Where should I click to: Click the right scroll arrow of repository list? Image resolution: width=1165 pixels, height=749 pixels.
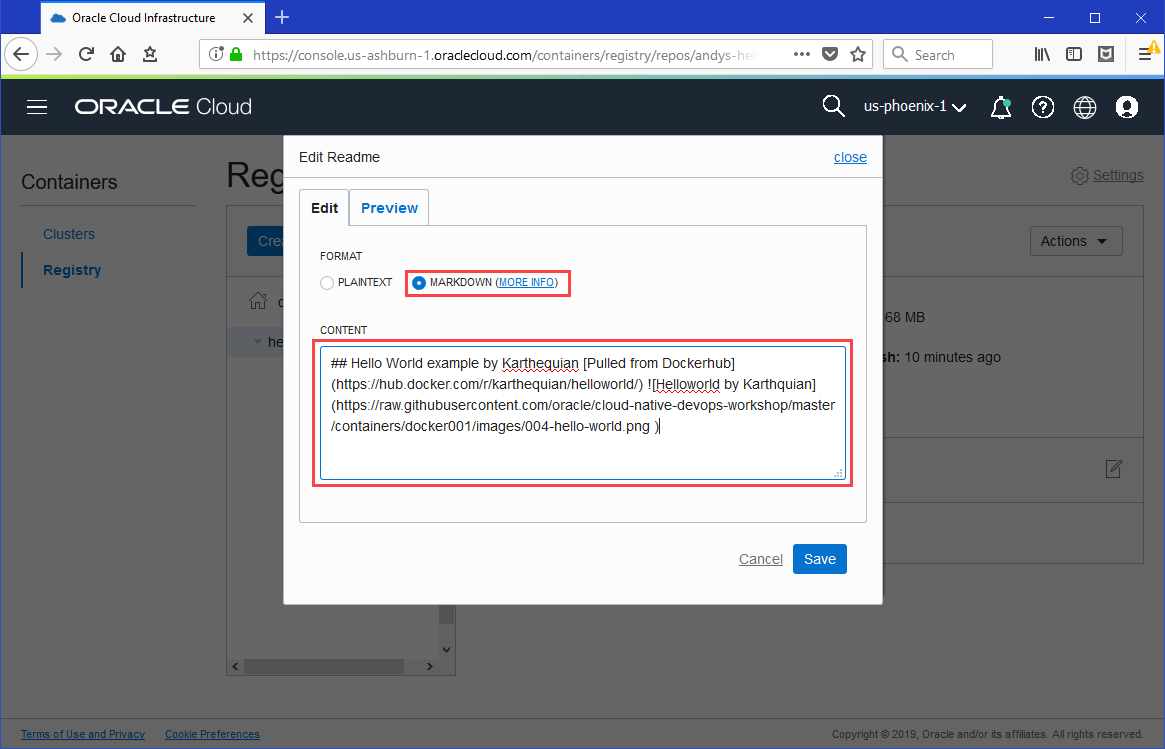click(429, 667)
